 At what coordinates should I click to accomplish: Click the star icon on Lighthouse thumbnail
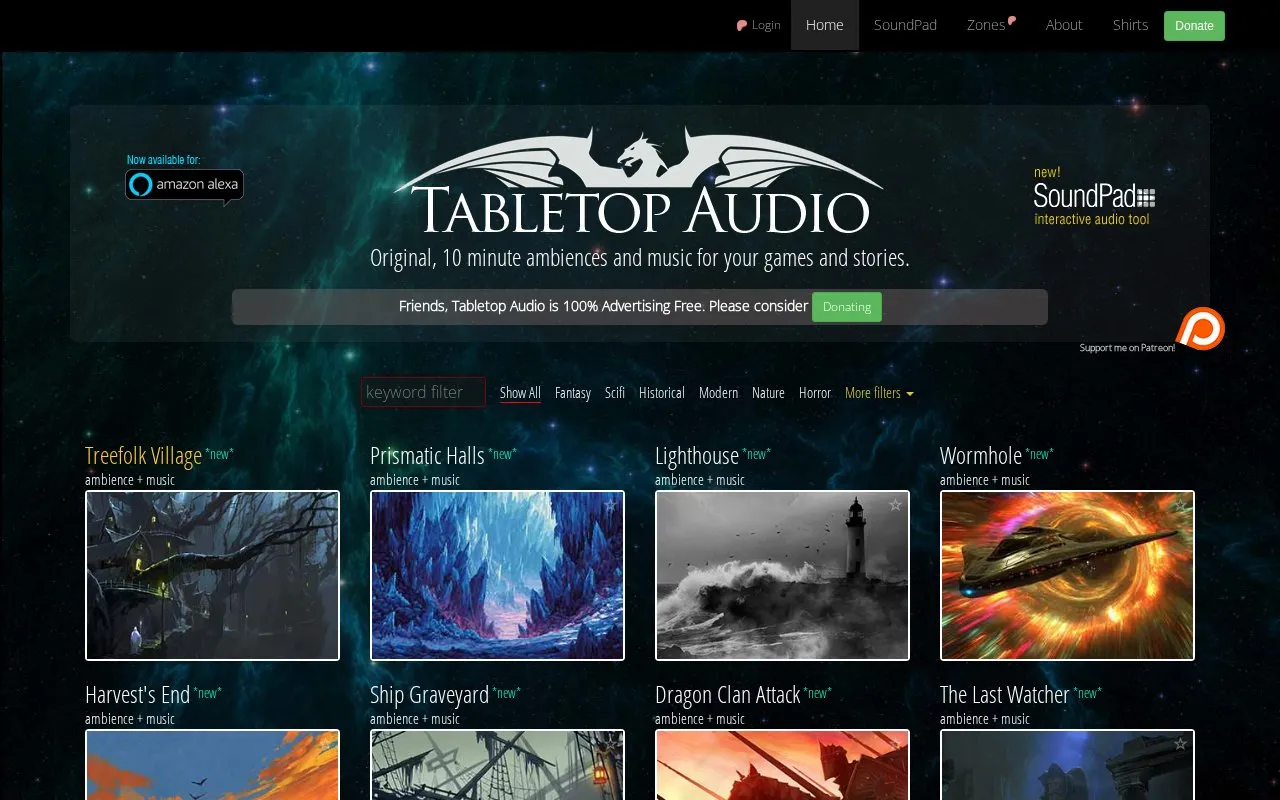[895, 505]
